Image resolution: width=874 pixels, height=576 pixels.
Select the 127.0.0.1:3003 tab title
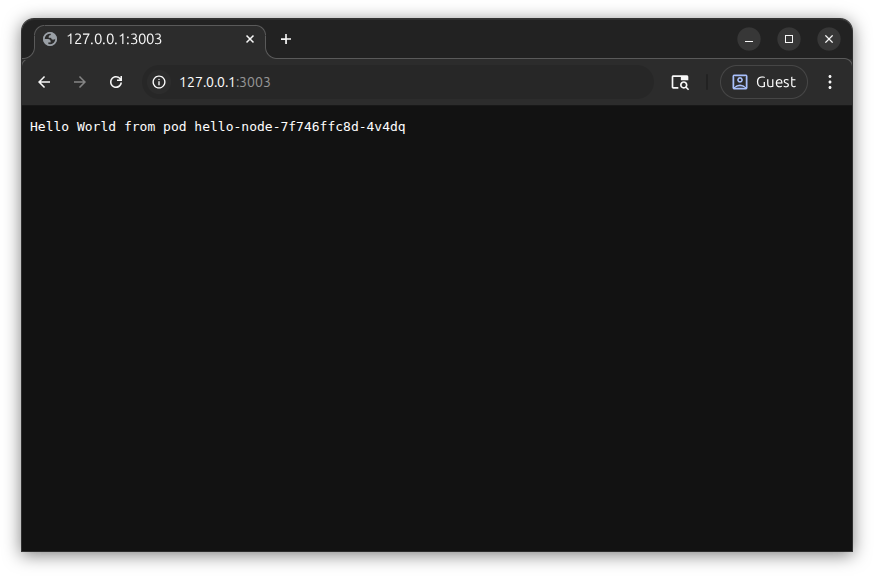(x=114, y=39)
